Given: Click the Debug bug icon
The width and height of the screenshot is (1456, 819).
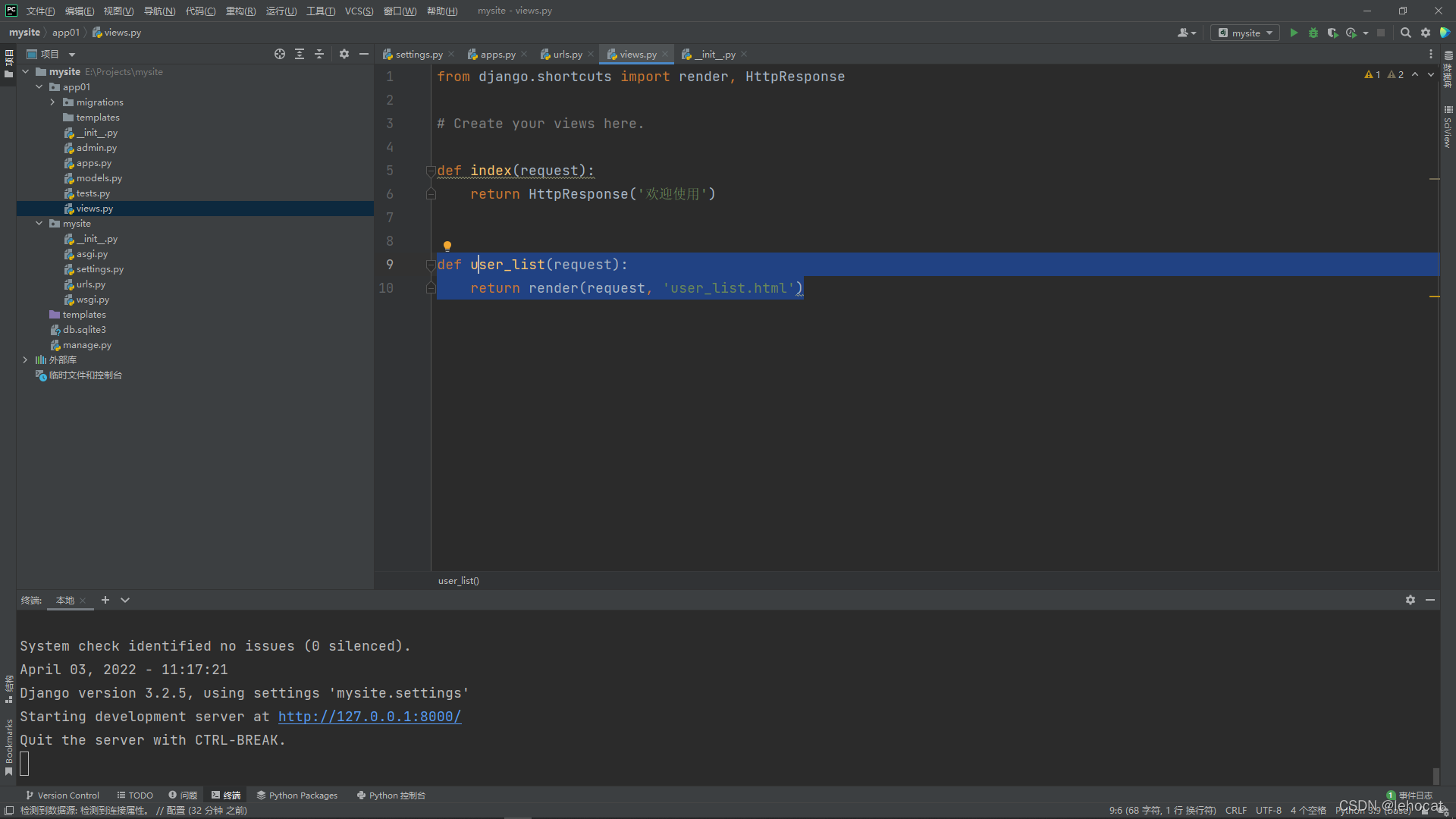Looking at the screenshot, I should tap(1313, 33).
